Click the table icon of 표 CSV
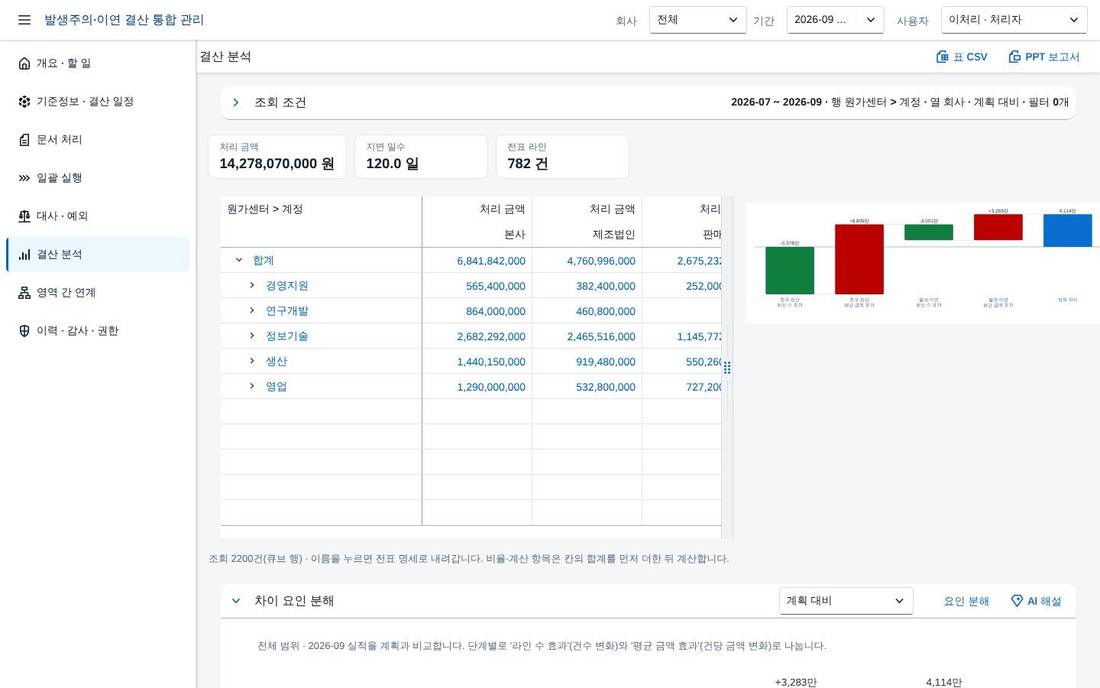This screenshot has height=688, width=1100. pos(942,57)
